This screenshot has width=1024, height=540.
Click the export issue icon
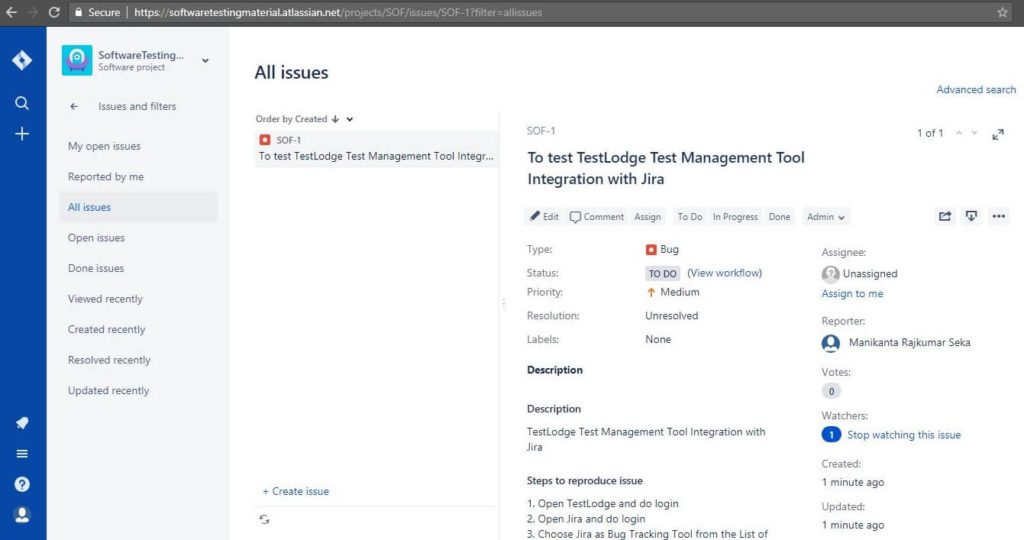click(x=971, y=216)
